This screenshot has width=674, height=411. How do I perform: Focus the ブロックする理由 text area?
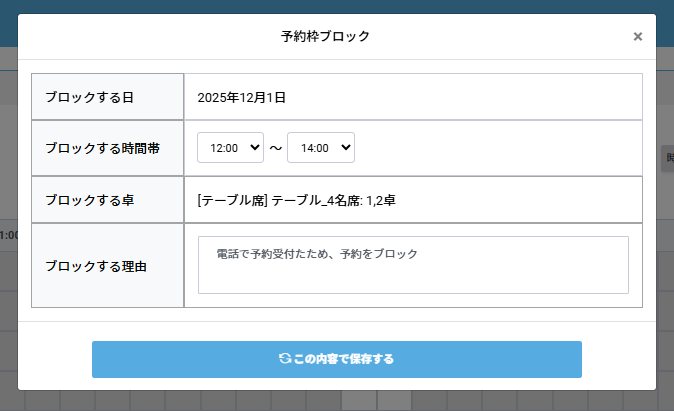(413, 265)
